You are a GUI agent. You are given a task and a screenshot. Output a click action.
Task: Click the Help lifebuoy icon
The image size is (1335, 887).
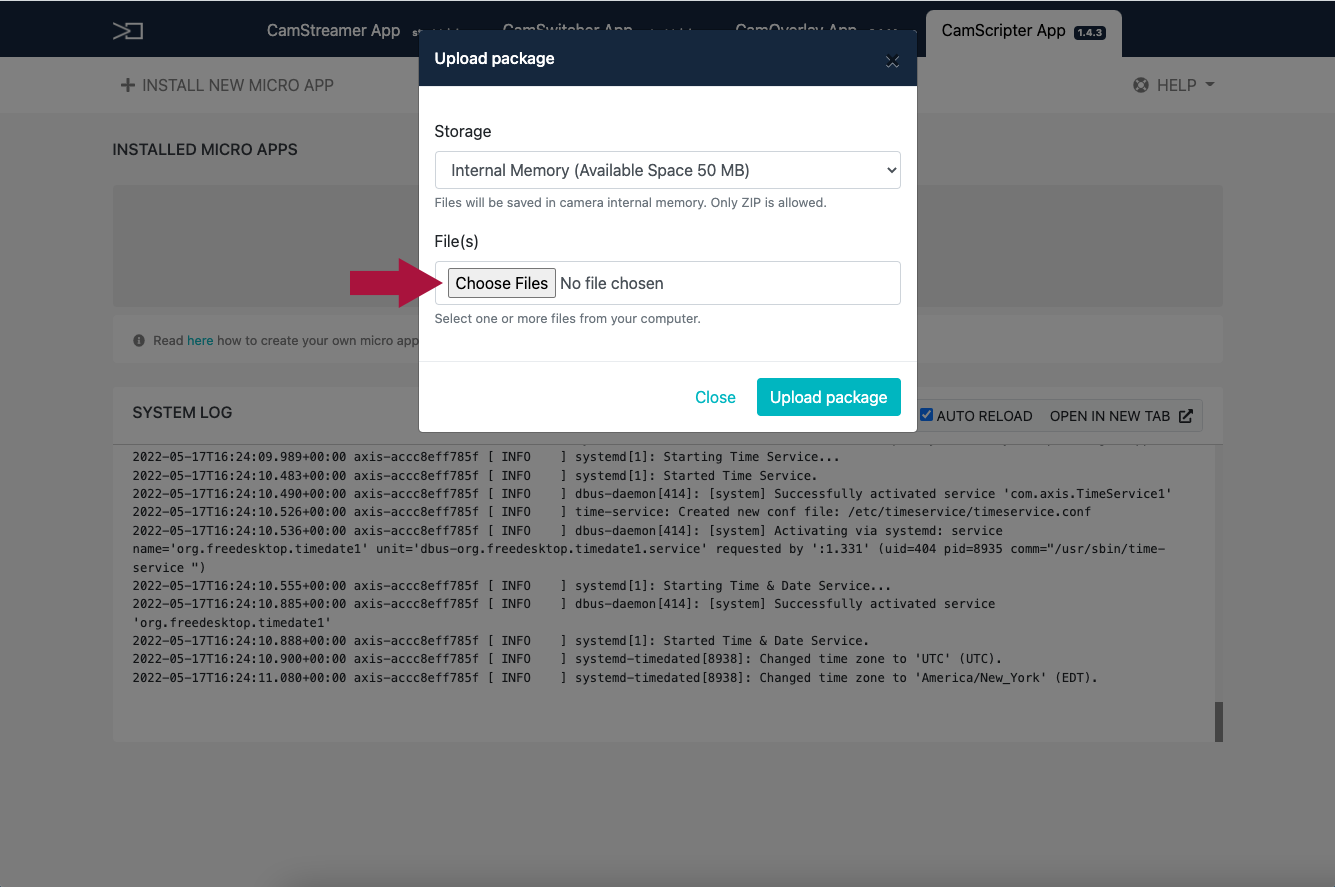pos(1141,85)
